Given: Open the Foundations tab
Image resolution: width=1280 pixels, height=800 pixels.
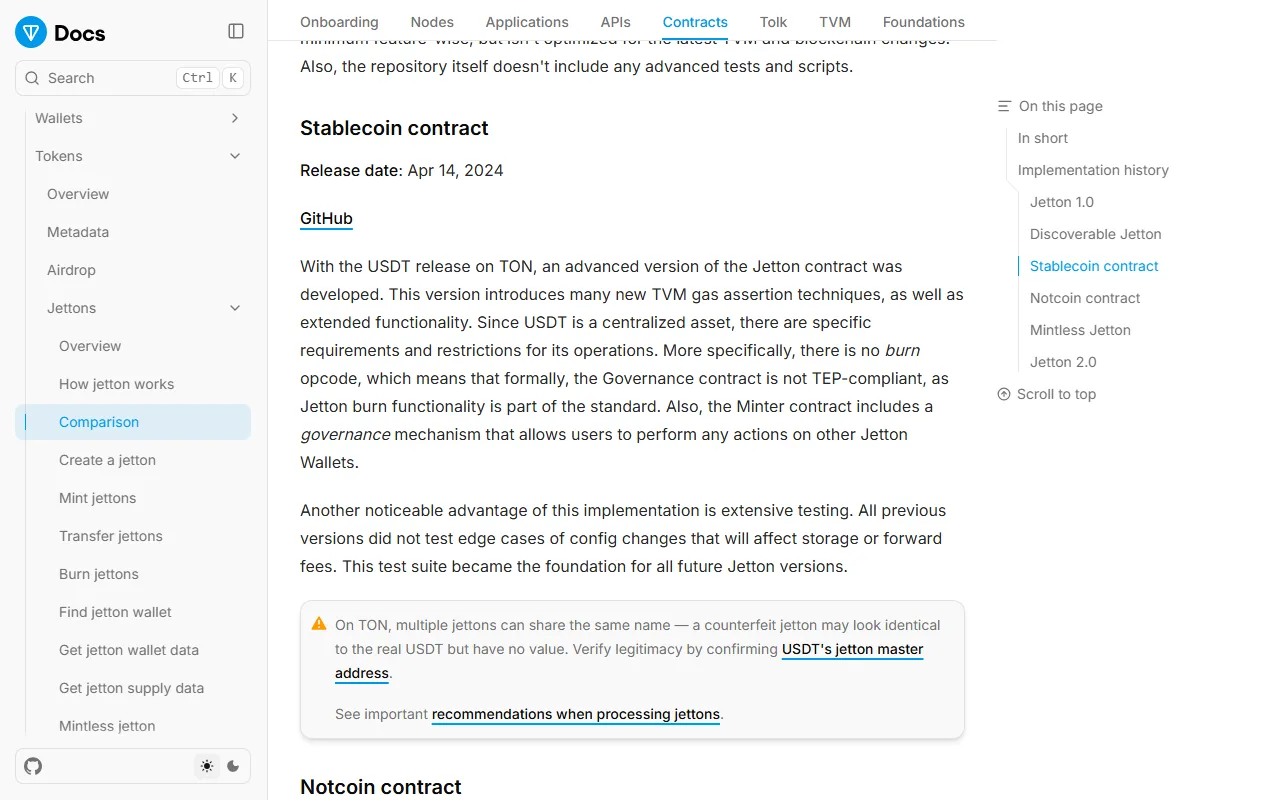Looking at the screenshot, I should [924, 22].
